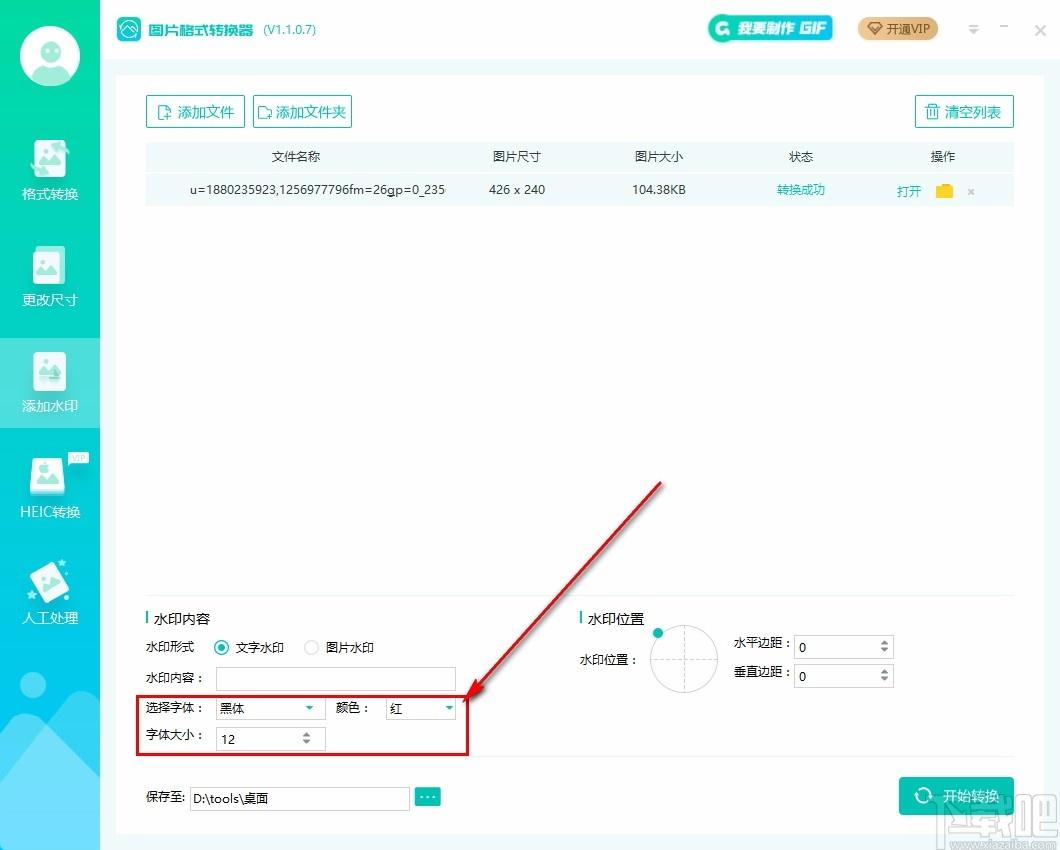Viewport: 1060px width, 850px height.
Task: Increase 垂直边距 with up arrow
Action: [884, 671]
